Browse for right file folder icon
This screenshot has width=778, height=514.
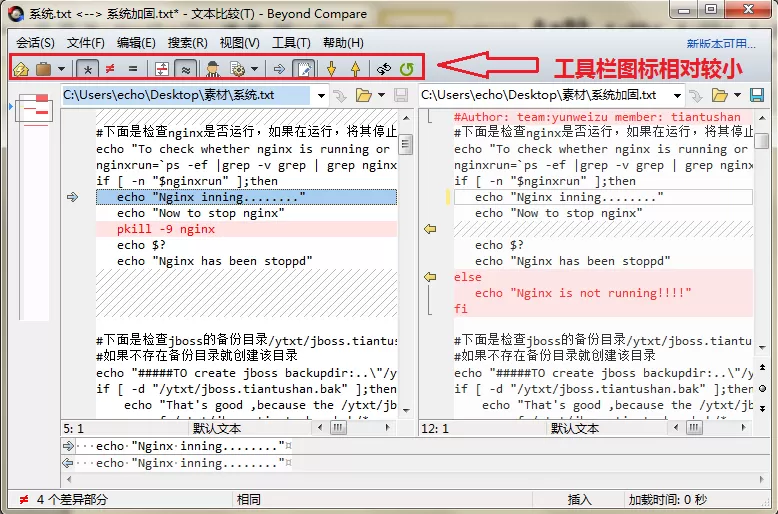pyautogui.click(x=719, y=95)
